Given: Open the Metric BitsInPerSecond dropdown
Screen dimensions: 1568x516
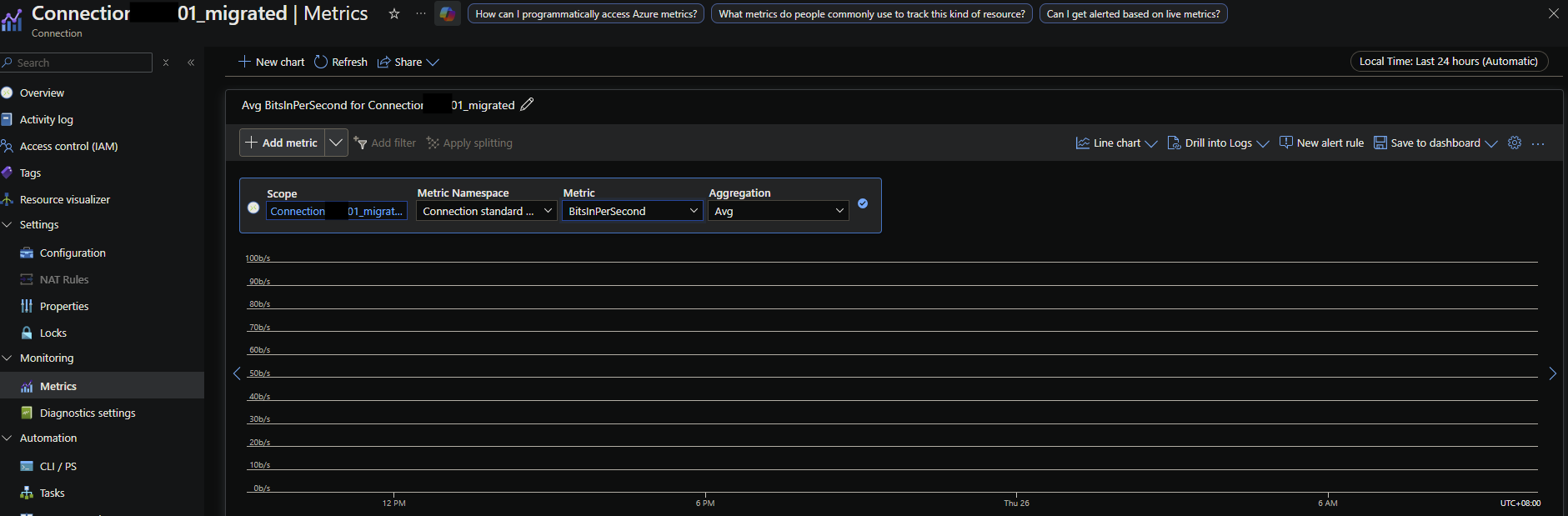Looking at the screenshot, I should tap(633, 211).
